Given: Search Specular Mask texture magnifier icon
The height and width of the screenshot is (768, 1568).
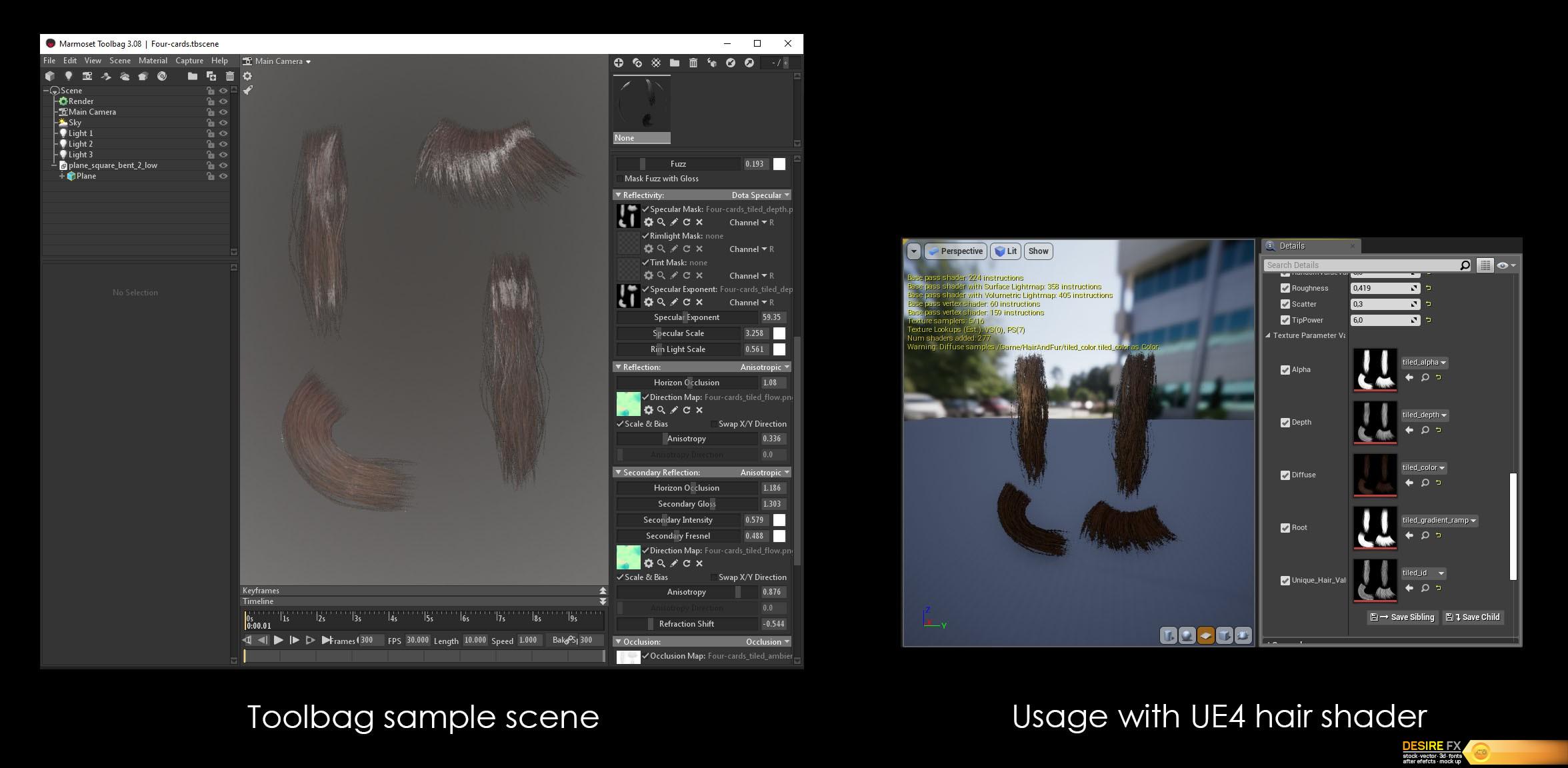Looking at the screenshot, I should point(661,222).
